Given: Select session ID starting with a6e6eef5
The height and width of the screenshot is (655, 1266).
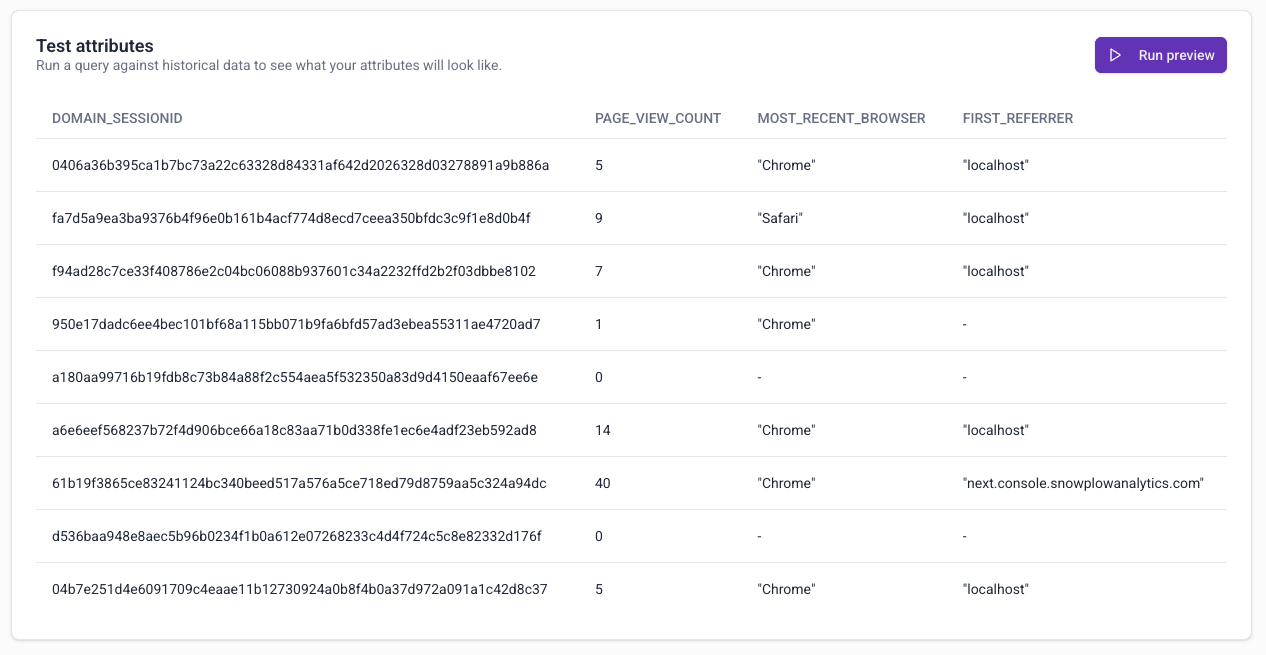Looking at the screenshot, I should 295,430.
